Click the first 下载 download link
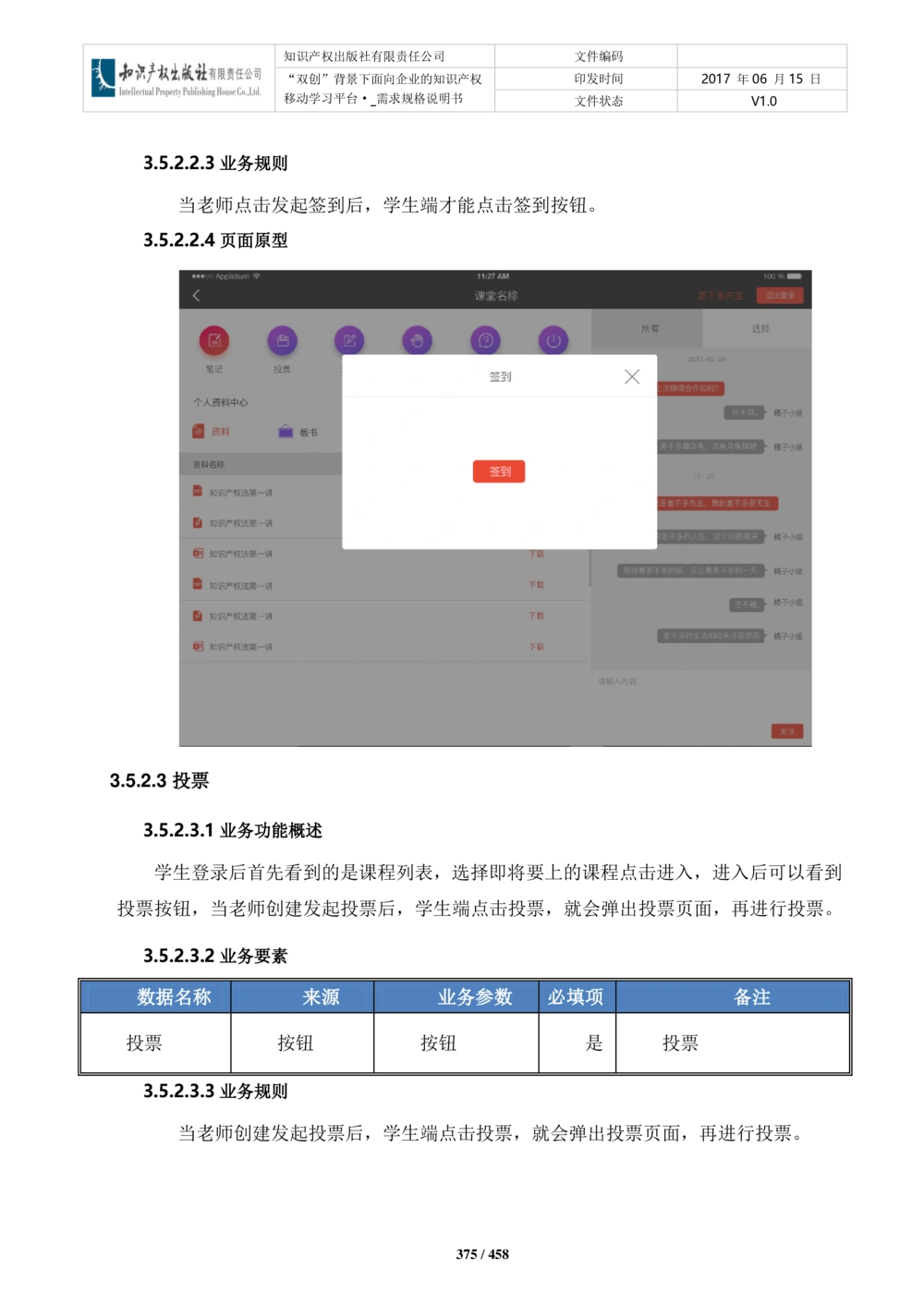The image size is (924, 1307). pyautogui.click(x=536, y=554)
